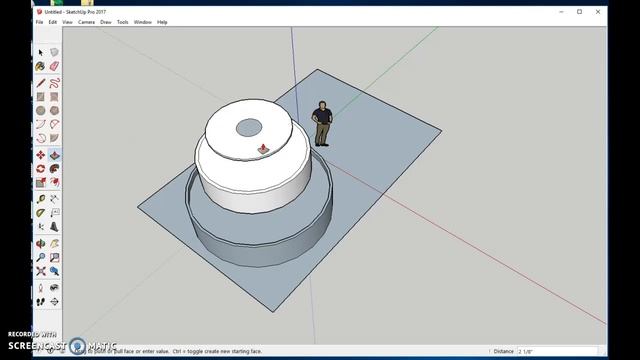This screenshot has width=640, height=360.
Task: Minimize the SketchUp window
Action: (x=561, y=12)
